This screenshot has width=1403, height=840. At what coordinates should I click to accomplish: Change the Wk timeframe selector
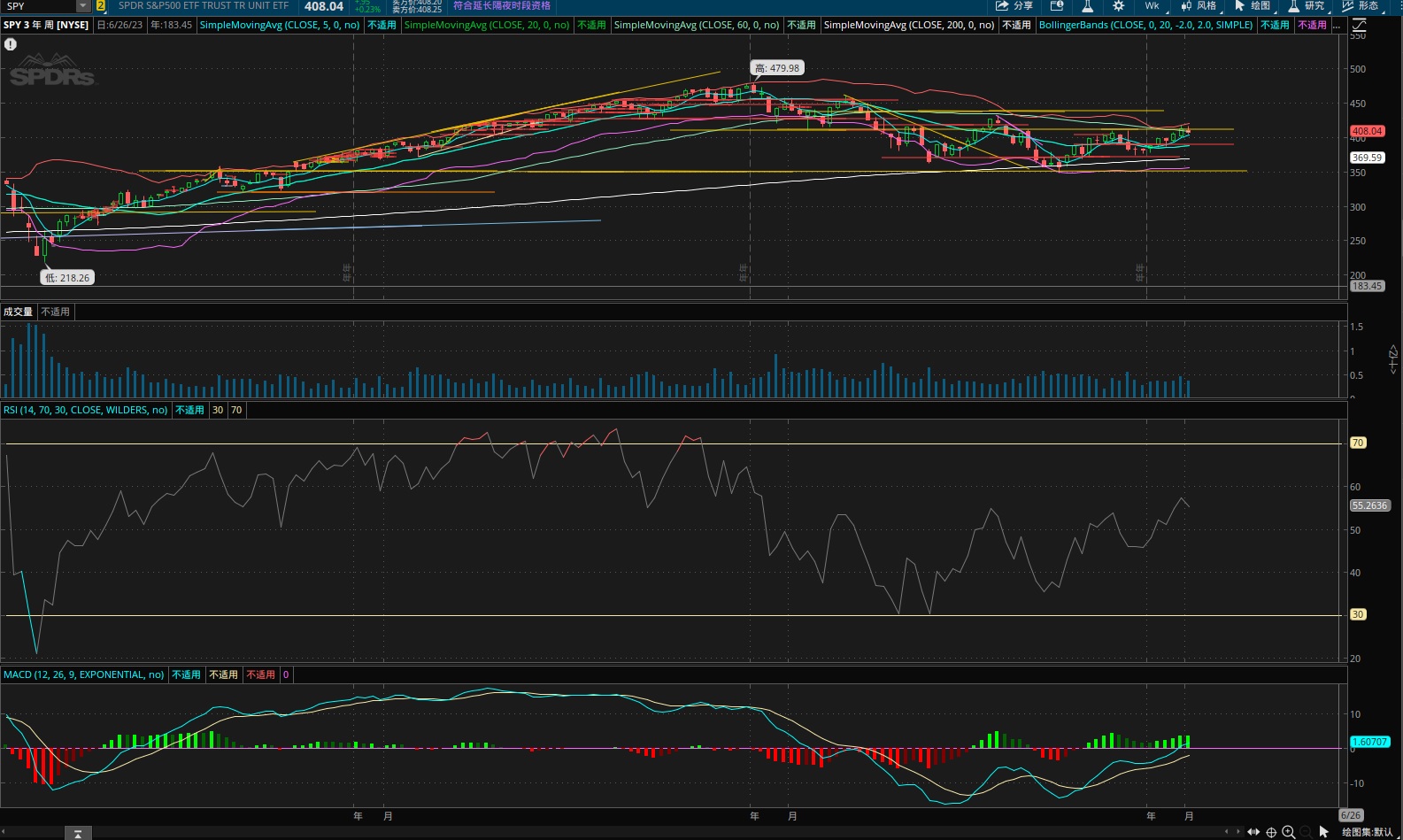tap(1152, 5)
